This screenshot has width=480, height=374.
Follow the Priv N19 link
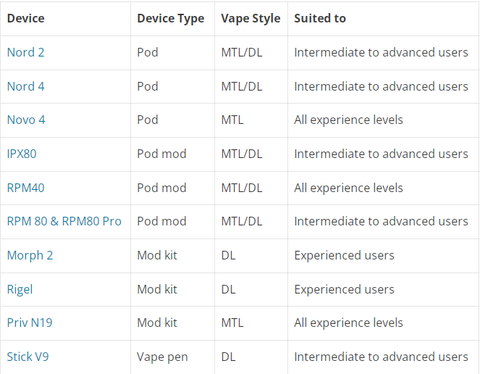pos(30,323)
